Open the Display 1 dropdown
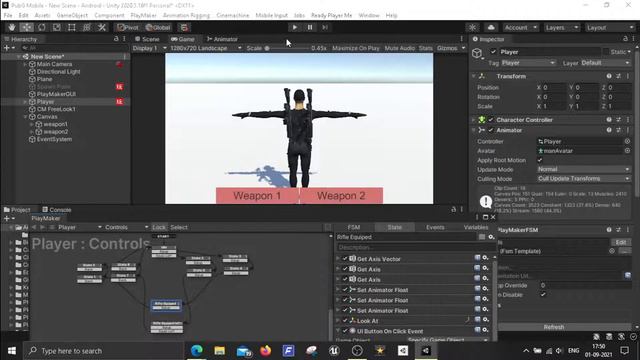Viewport: 640px width, 360px height. (149, 48)
